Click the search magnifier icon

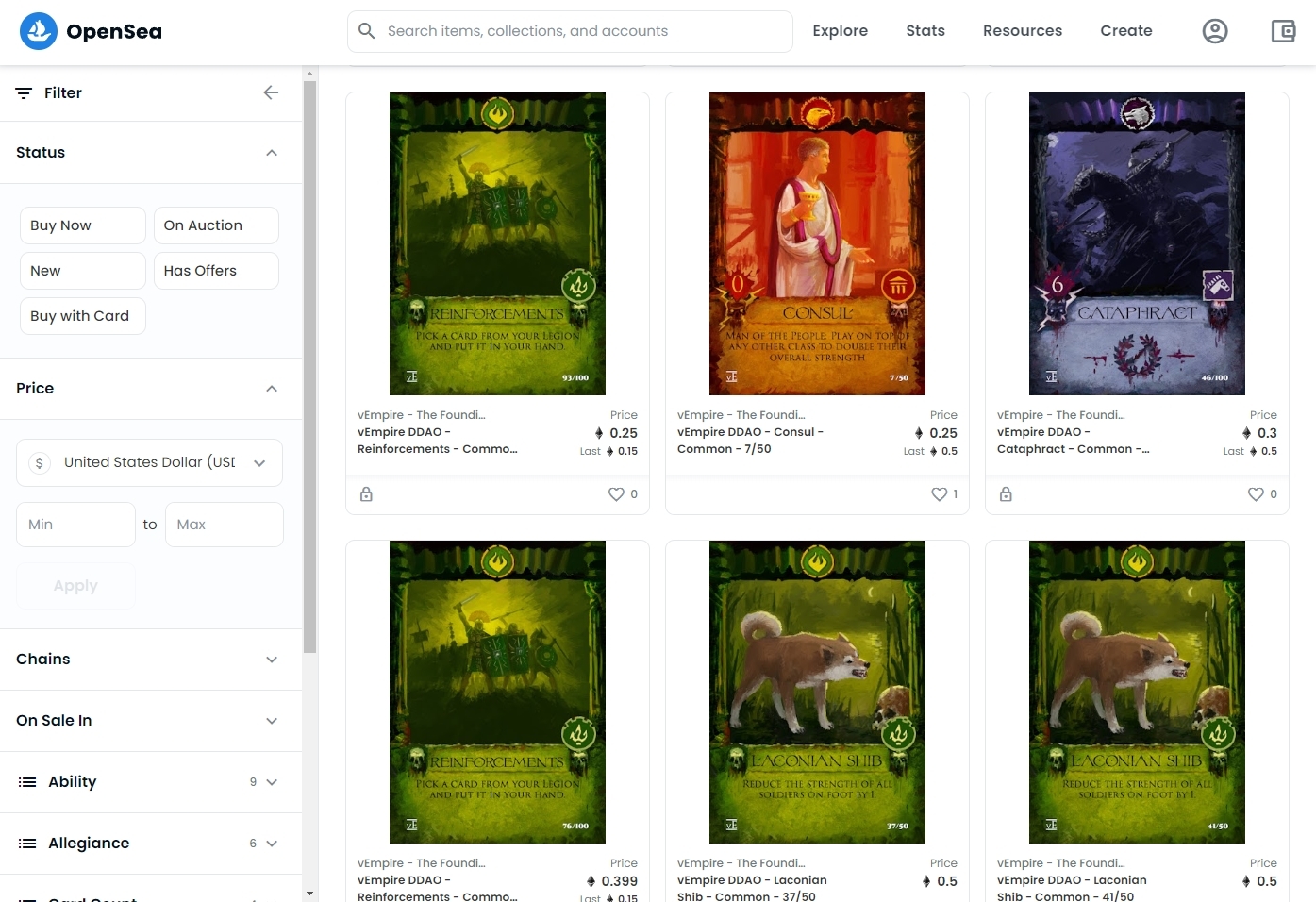[x=367, y=31]
